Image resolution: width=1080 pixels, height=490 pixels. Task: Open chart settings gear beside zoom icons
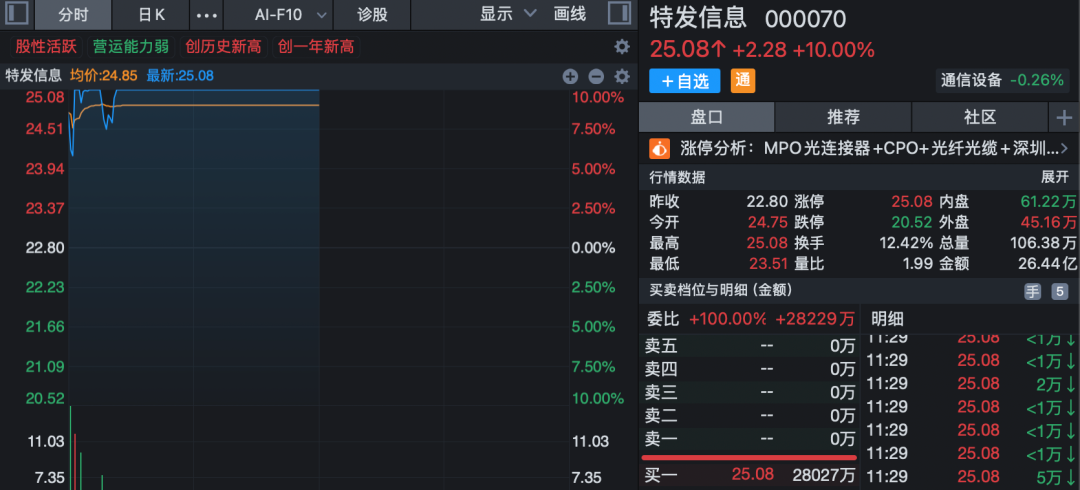(x=622, y=76)
